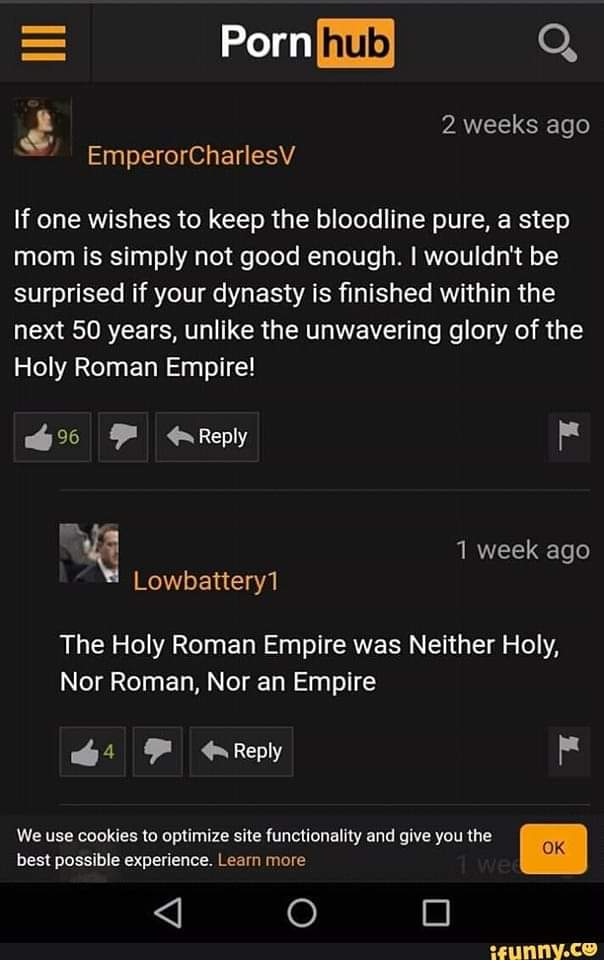Flag EmperorCharlesV's comment

tap(569, 437)
